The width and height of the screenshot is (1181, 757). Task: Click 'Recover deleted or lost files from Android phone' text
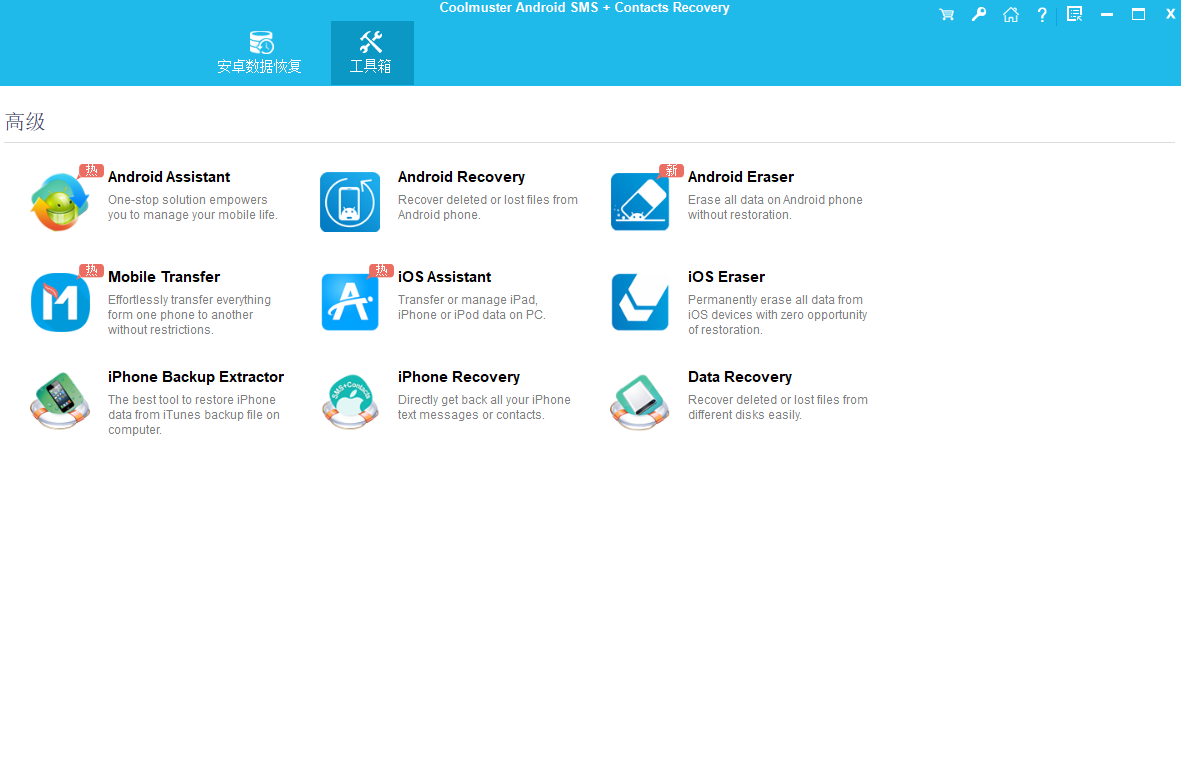487,207
